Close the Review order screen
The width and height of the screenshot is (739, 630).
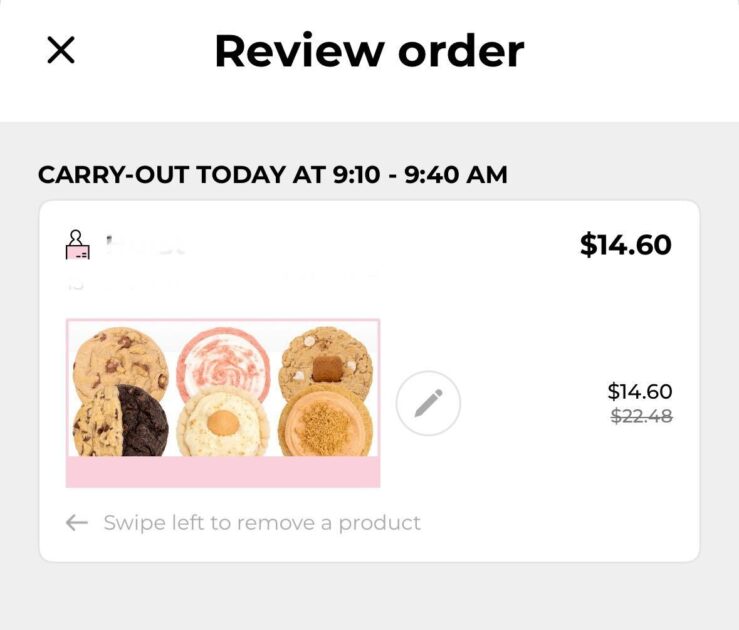coord(61,51)
